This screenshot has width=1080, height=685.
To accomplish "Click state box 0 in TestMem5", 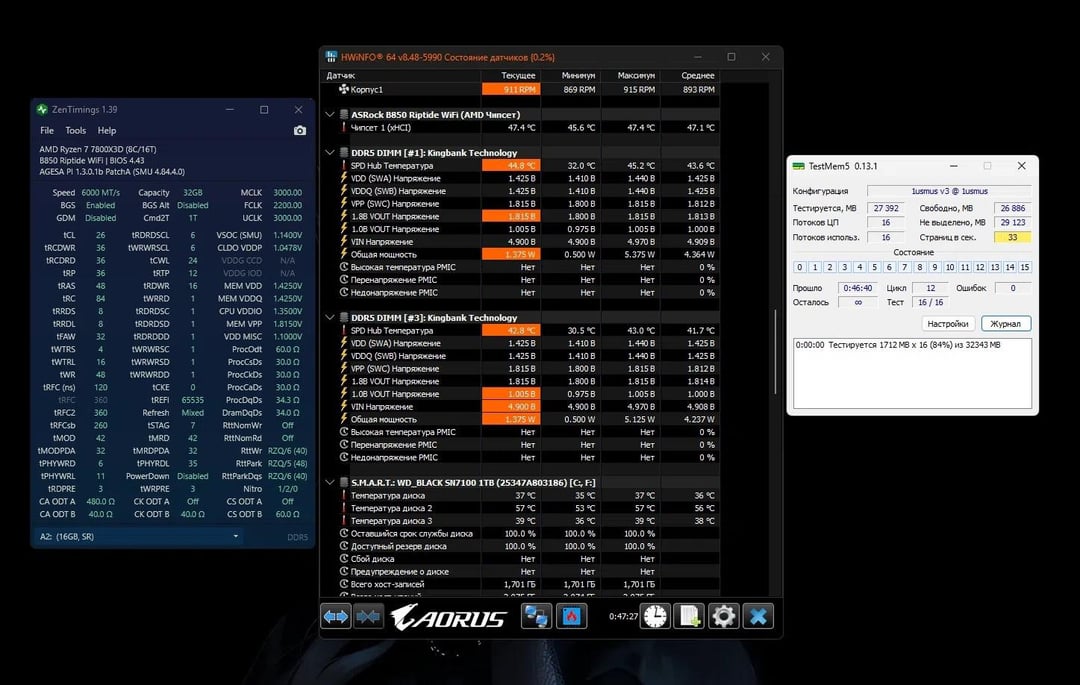I will pos(800,267).
